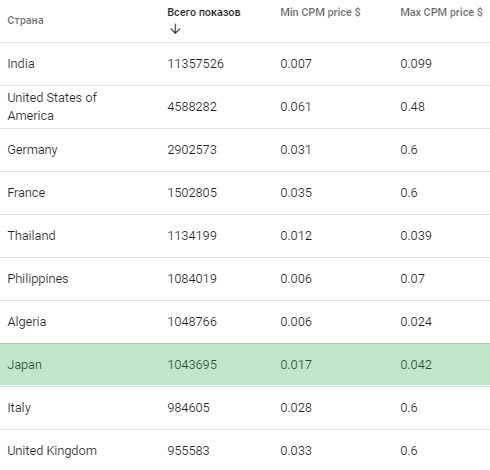Image resolution: width=490 pixels, height=470 pixels.
Task: Sort by Min CPM price $ header
Action: coord(320,12)
